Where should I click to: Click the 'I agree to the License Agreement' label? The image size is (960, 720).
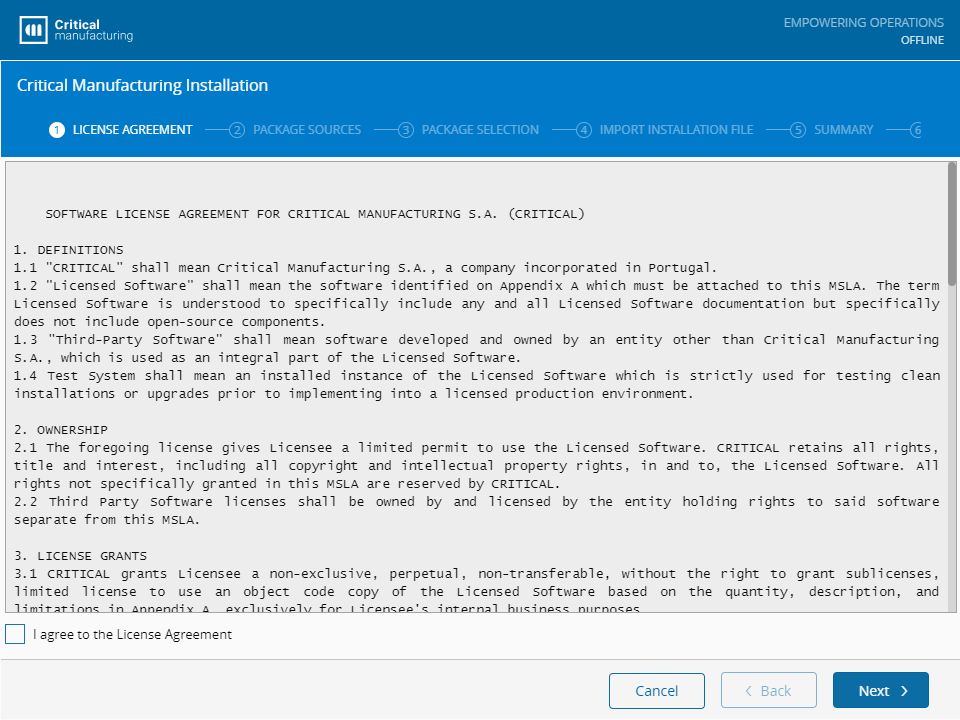click(132, 634)
